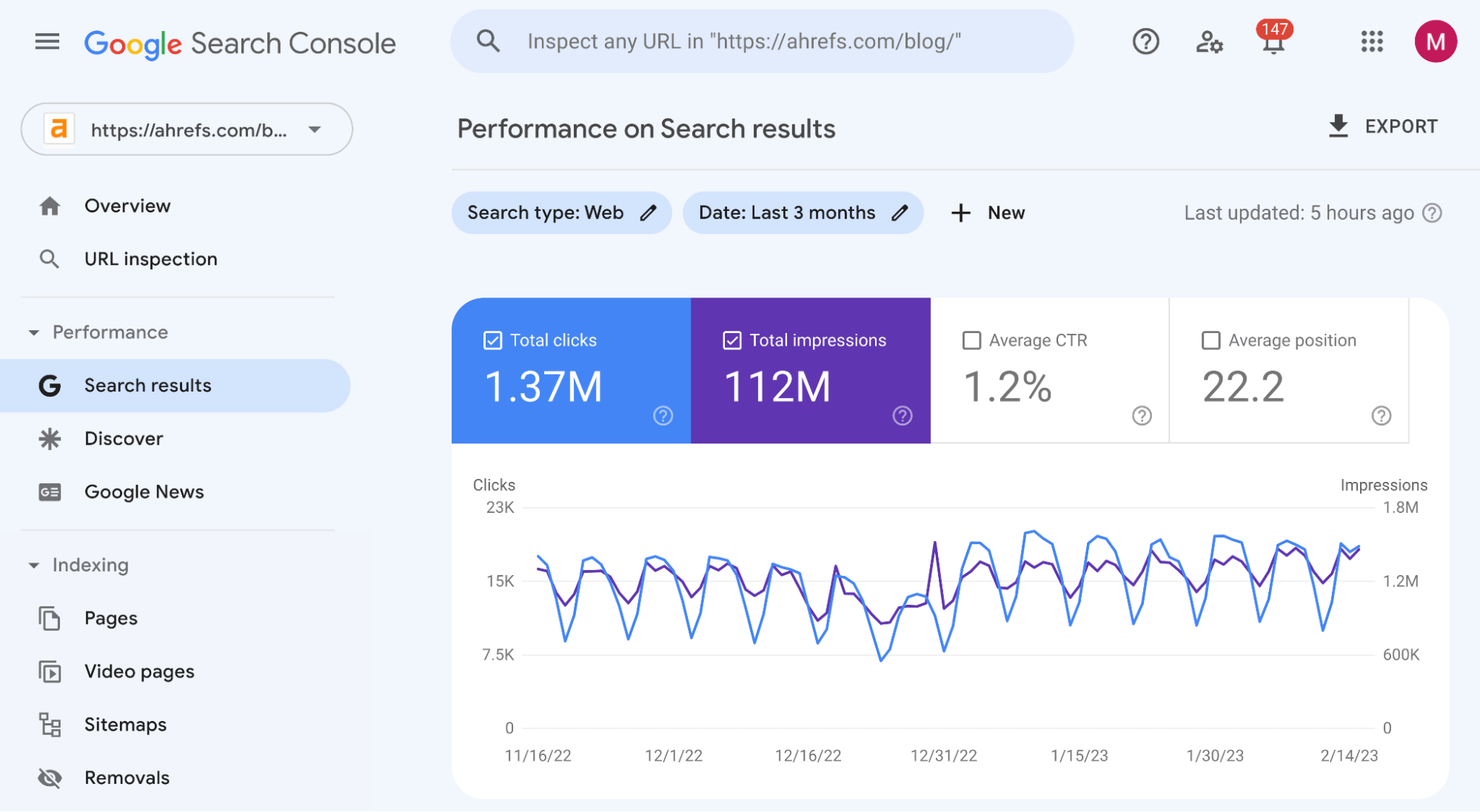The width and height of the screenshot is (1480, 812).
Task: Click the Google News sidebar icon
Action: [50, 491]
